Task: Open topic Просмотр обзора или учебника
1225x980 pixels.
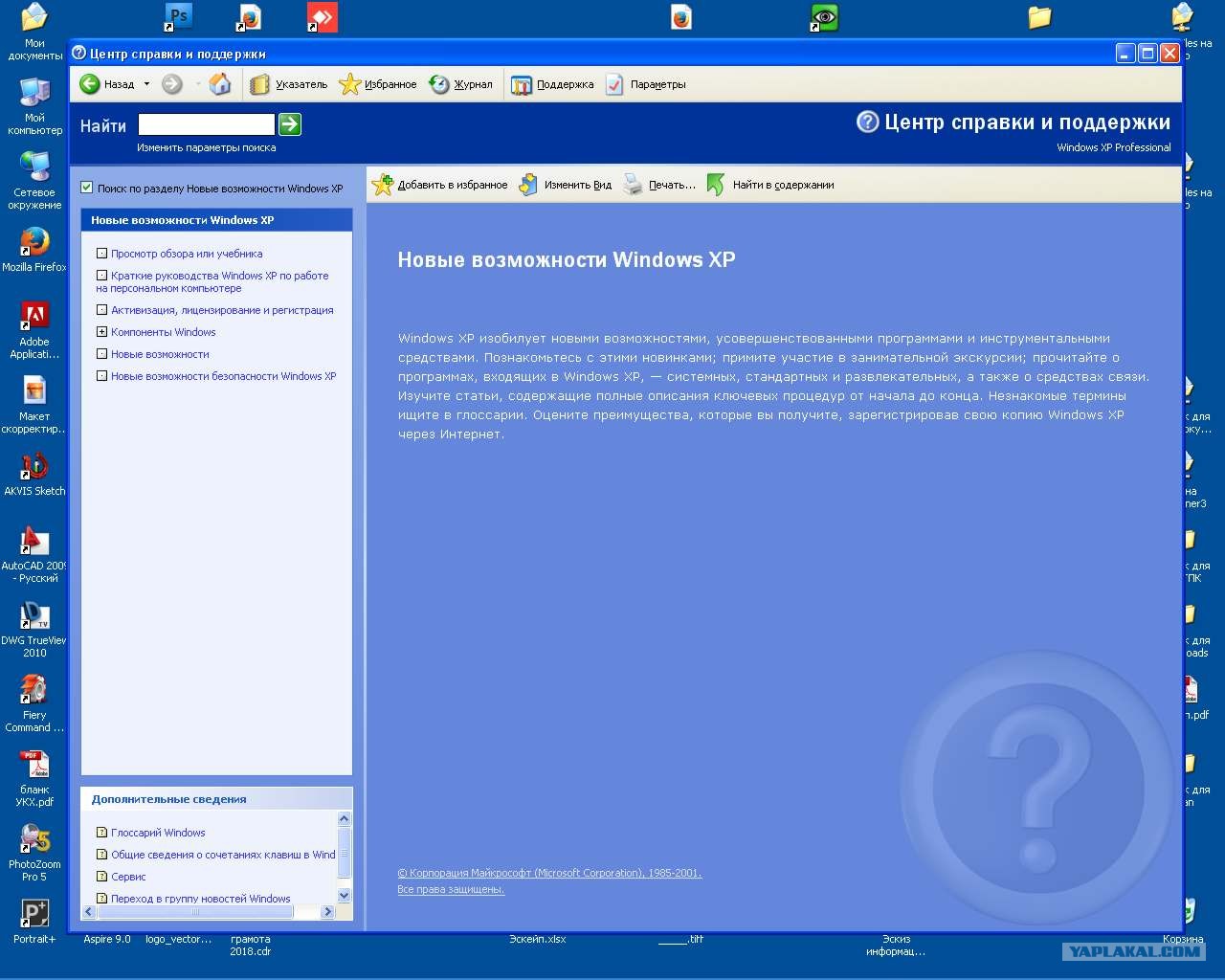Action: (187, 254)
